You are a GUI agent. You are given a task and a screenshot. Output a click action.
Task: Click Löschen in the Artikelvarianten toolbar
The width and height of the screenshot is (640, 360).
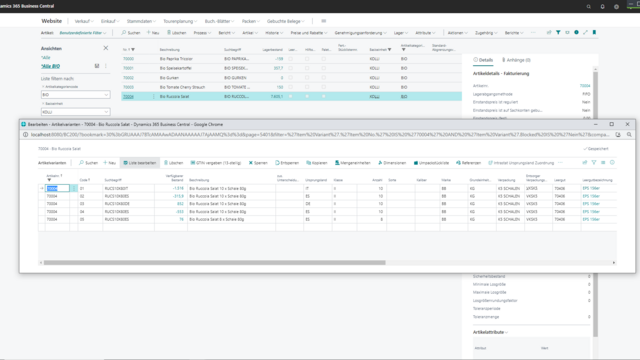pos(173,163)
